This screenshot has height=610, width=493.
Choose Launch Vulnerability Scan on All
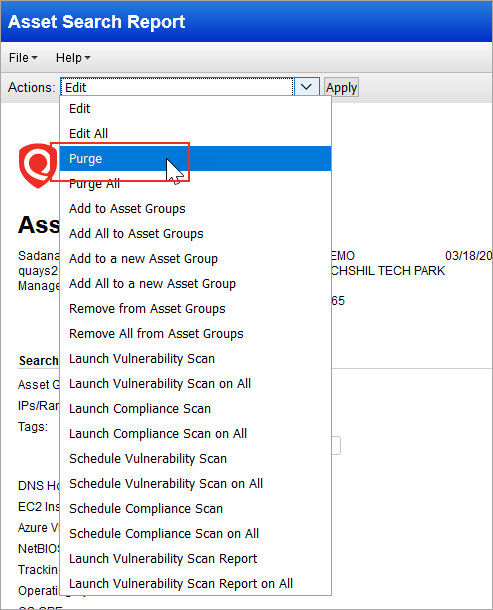195,384
